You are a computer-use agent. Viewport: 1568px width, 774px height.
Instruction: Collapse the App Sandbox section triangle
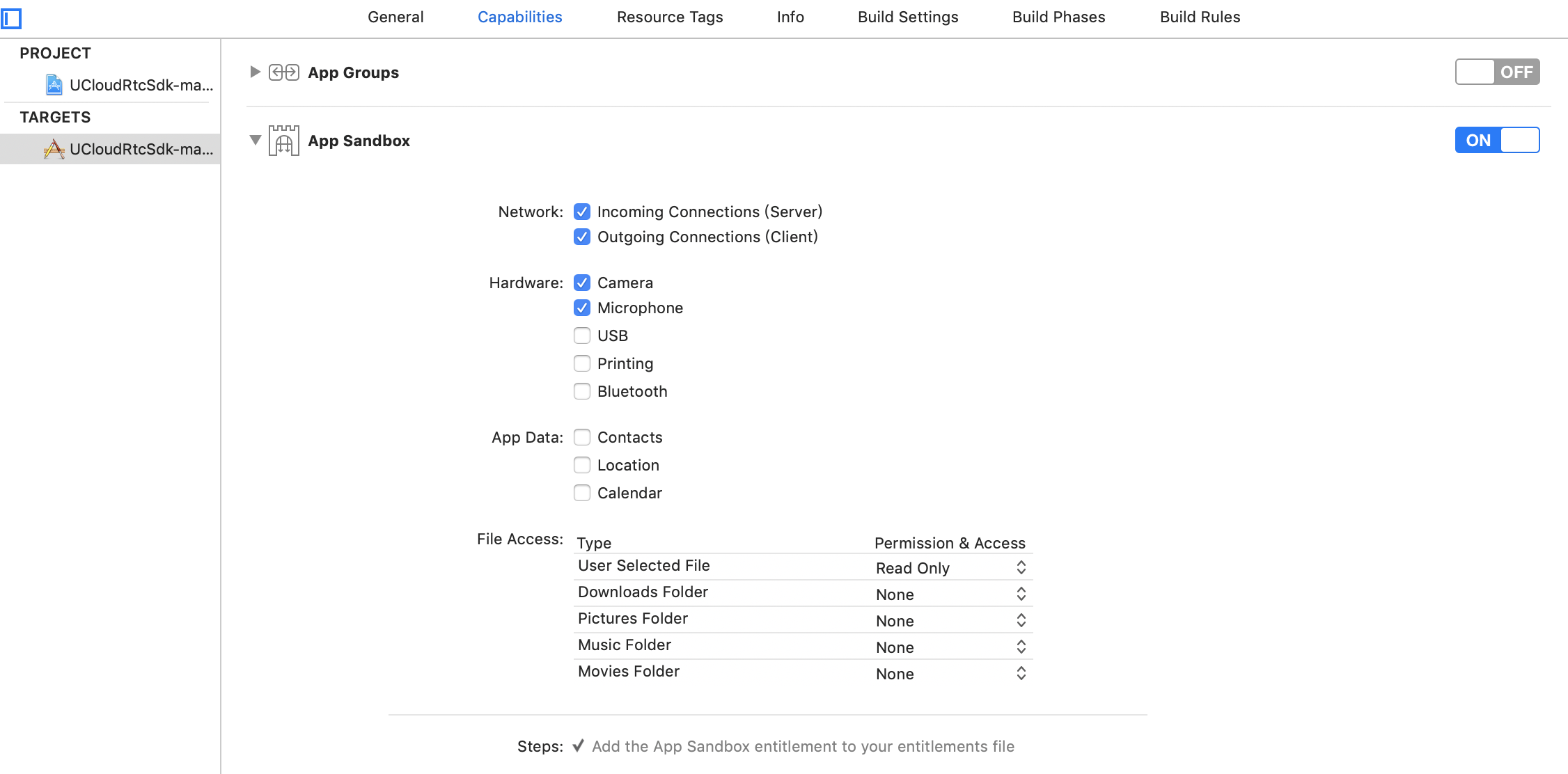[255, 140]
